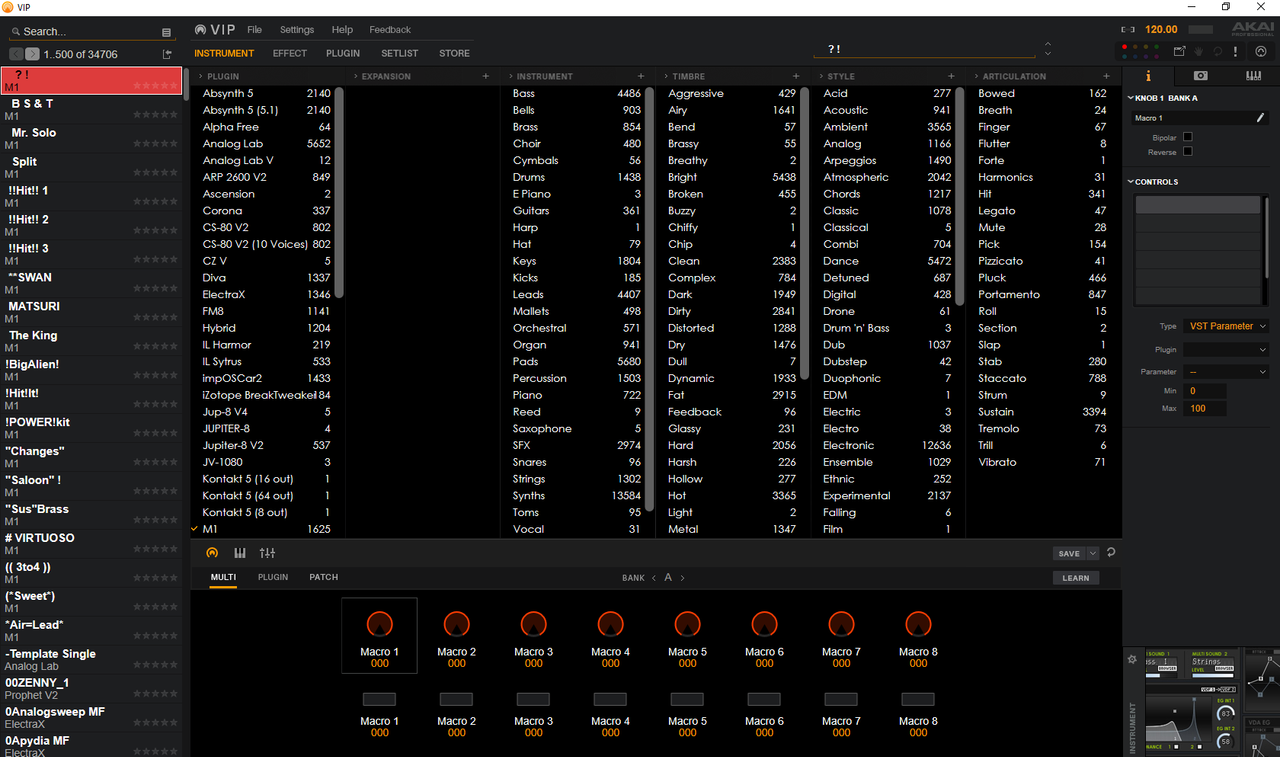The width and height of the screenshot is (1280, 757).
Task: Add a filter to the Timbre column
Action: click(x=796, y=76)
